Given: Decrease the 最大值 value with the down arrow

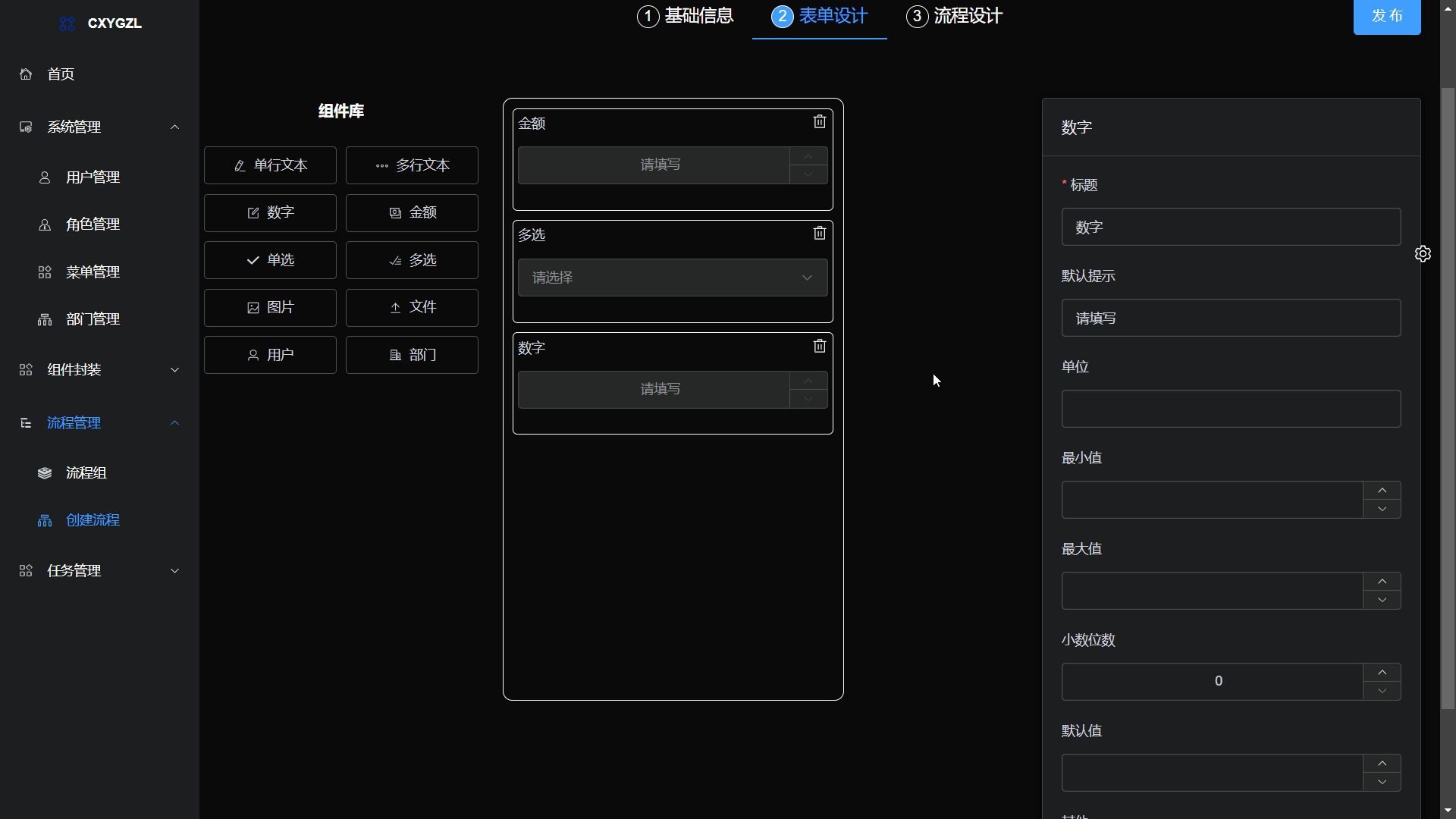Looking at the screenshot, I should (1382, 600).
